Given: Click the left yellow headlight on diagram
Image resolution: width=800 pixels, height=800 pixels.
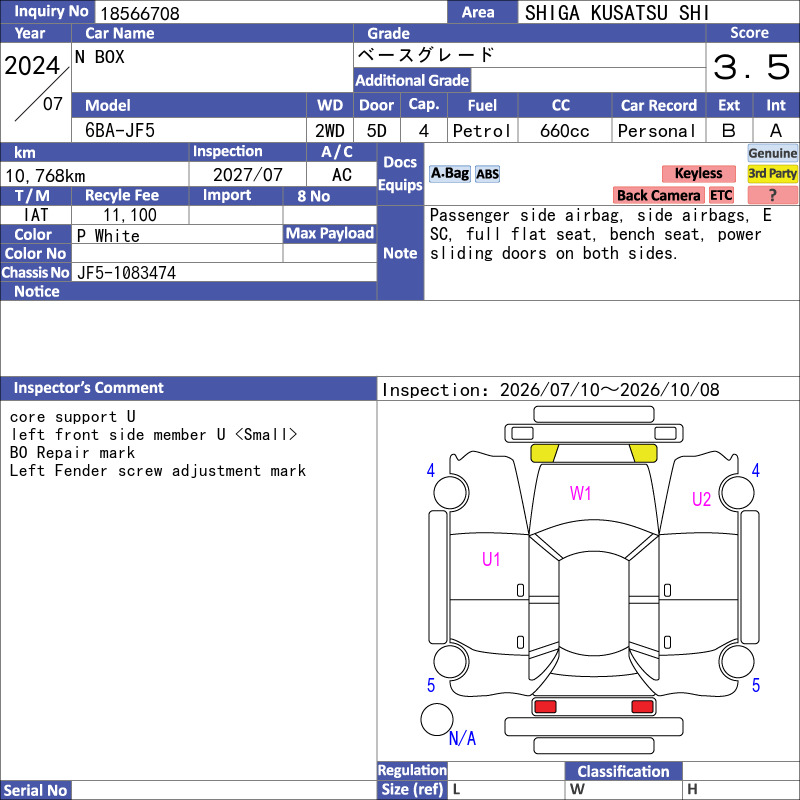Looking at the screenshot, I should coord(544,453).
